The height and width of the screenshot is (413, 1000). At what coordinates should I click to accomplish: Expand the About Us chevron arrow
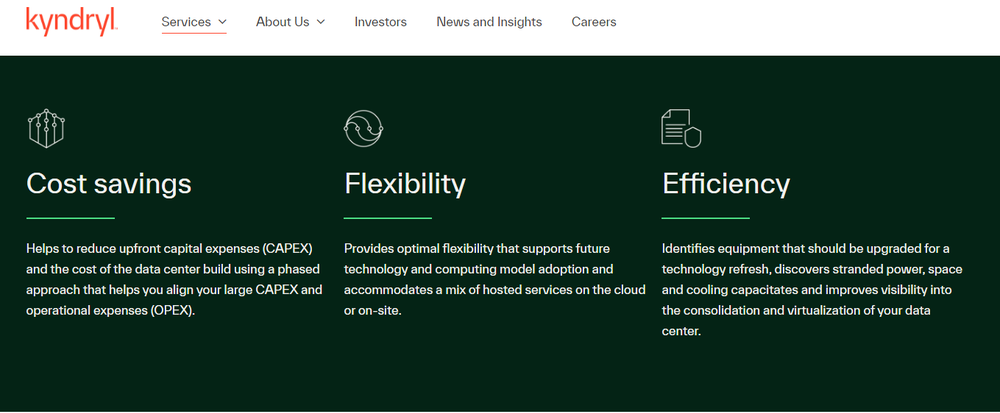pos(321,22)
